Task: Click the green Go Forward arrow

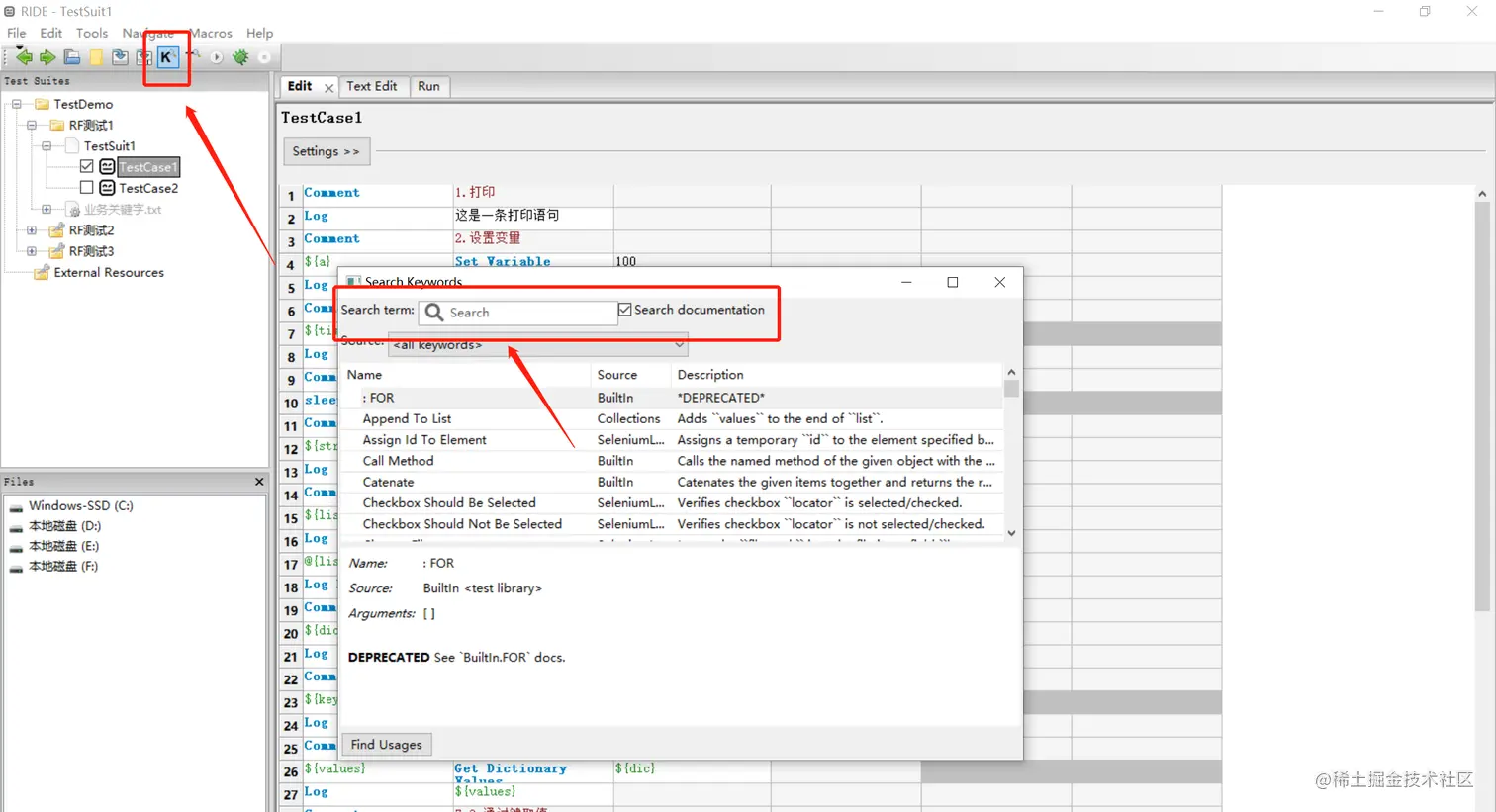Action: click(47, 57)
